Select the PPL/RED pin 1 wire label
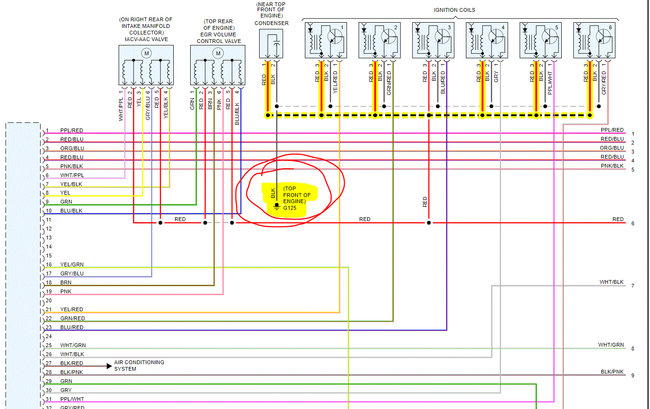 72,131
